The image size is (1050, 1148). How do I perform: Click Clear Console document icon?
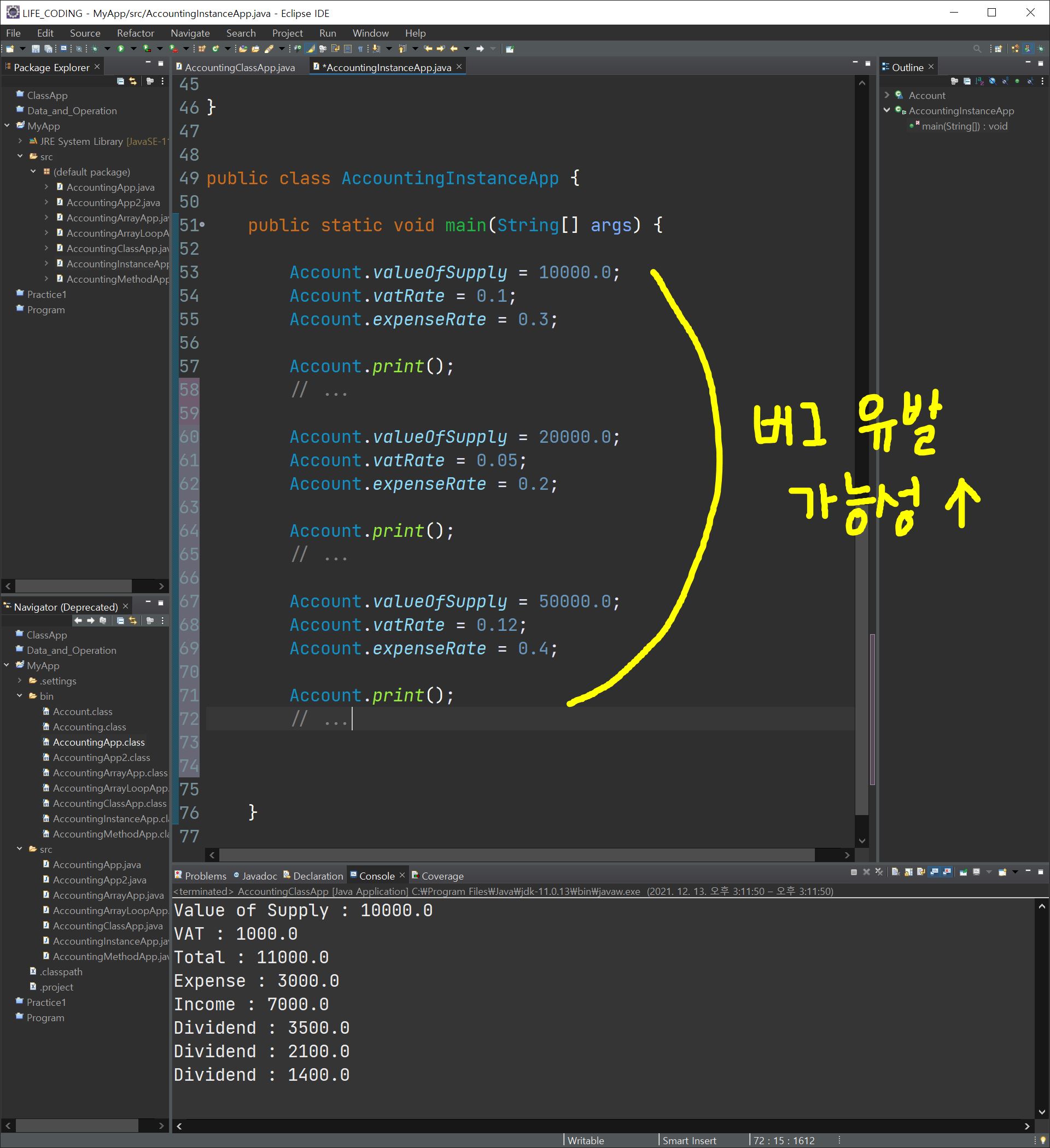pyautogui.click(x=896, y=872)
